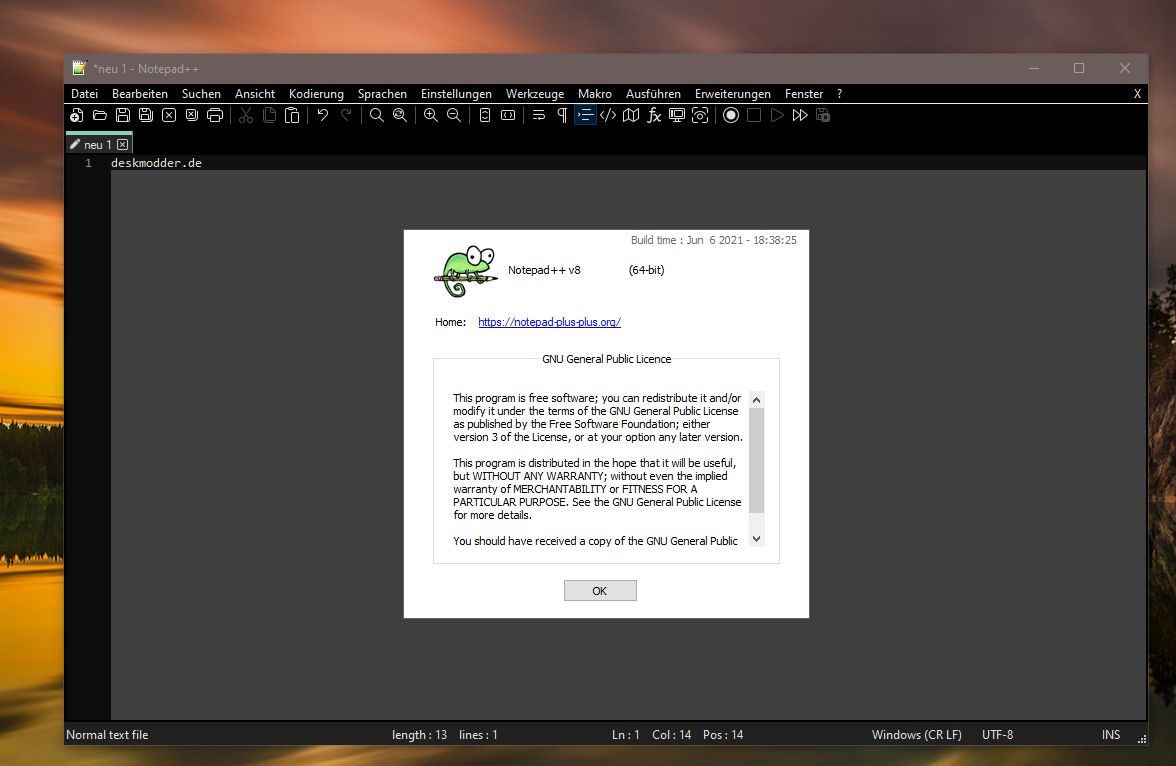Select the neu 1 document tab
The image size is (1176, 766).
click(98, 144)
